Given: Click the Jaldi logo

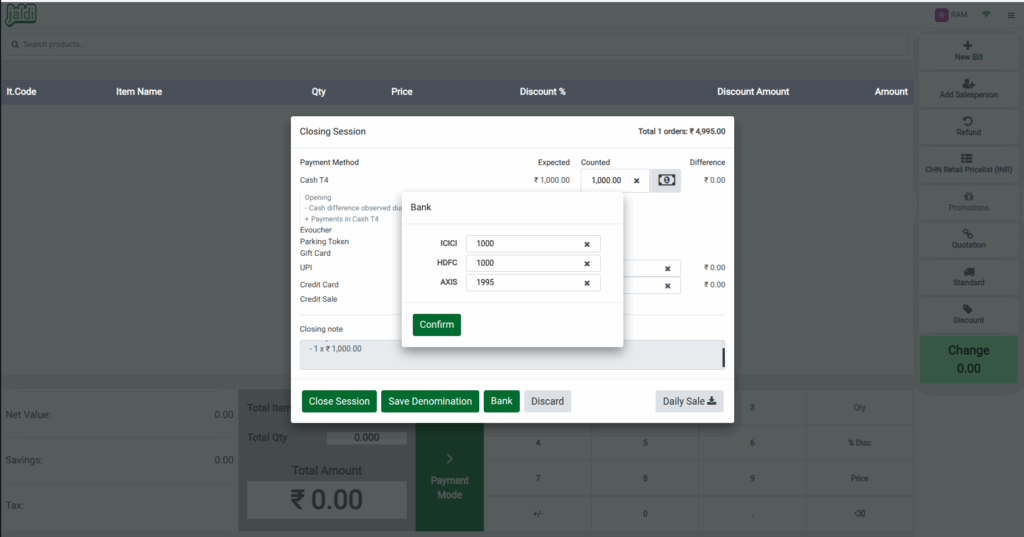Looking at the screenshot, I should (21, 14).
